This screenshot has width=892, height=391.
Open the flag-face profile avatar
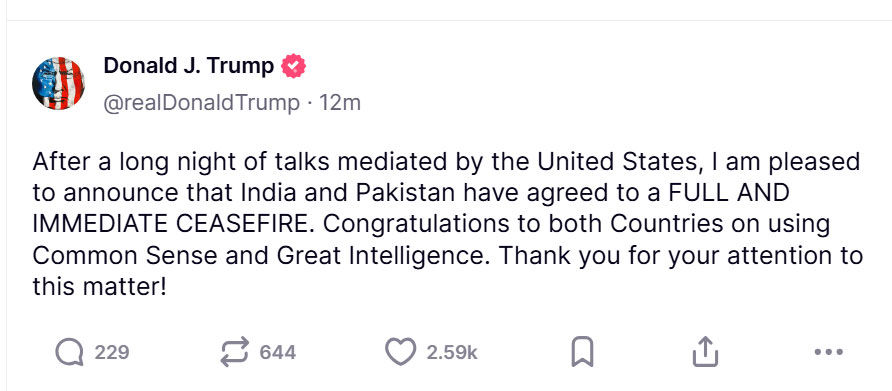(x=58, y=83)
